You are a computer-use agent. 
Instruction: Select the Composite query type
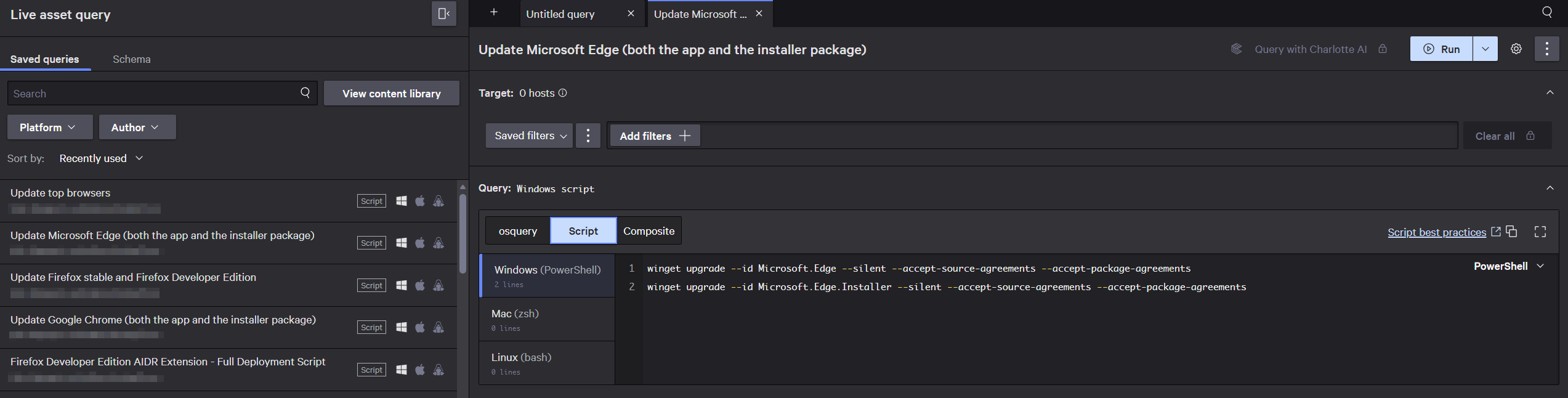point(649,230)
